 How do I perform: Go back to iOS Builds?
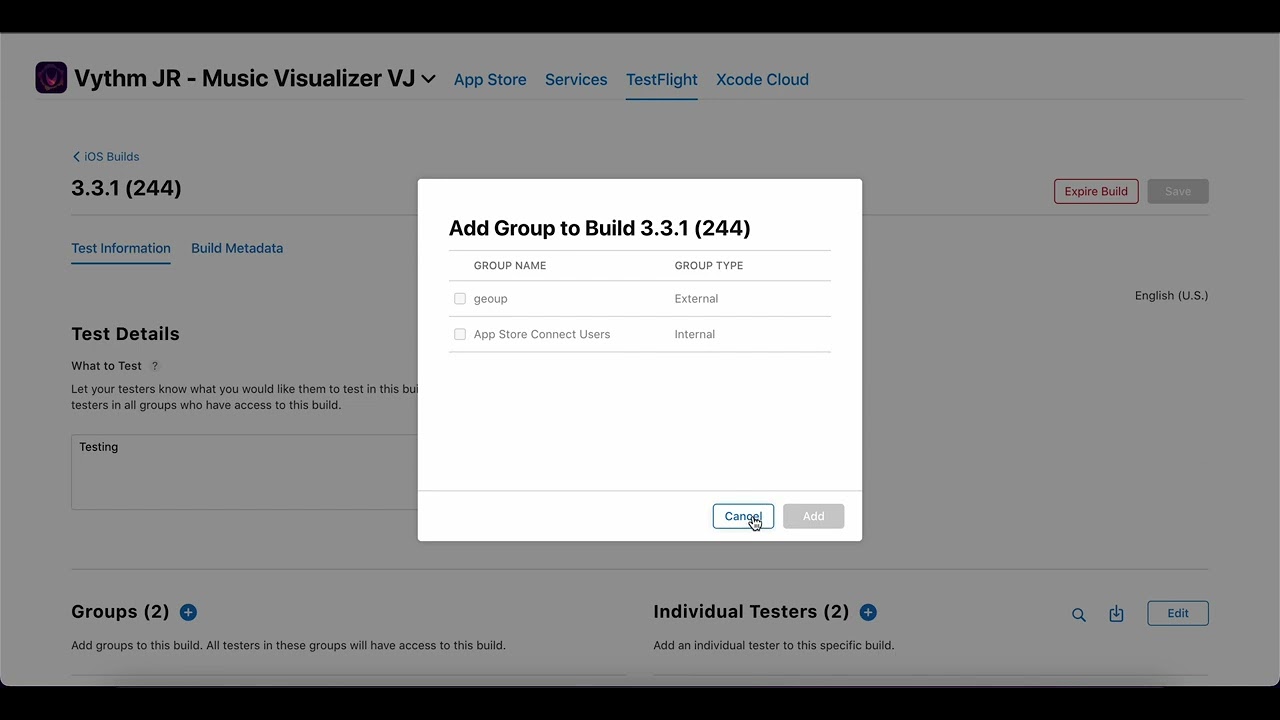tap(105, 156)
